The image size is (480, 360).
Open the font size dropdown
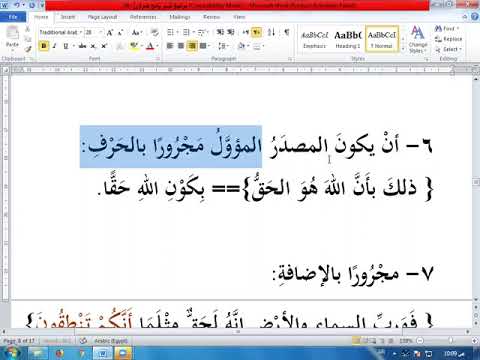coord(101,32)
